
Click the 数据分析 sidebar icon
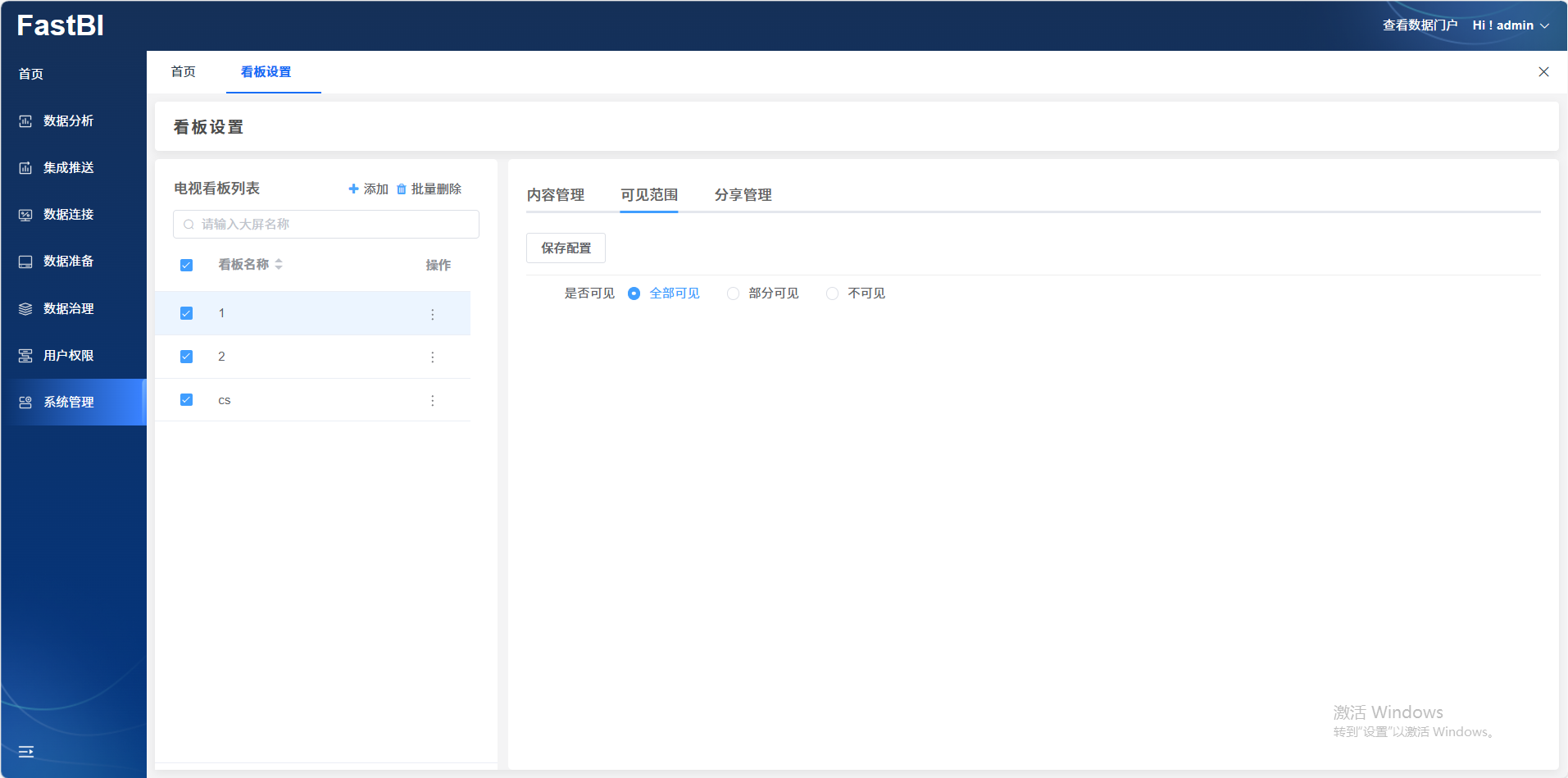pyautogui.click(x=25, y=121)
